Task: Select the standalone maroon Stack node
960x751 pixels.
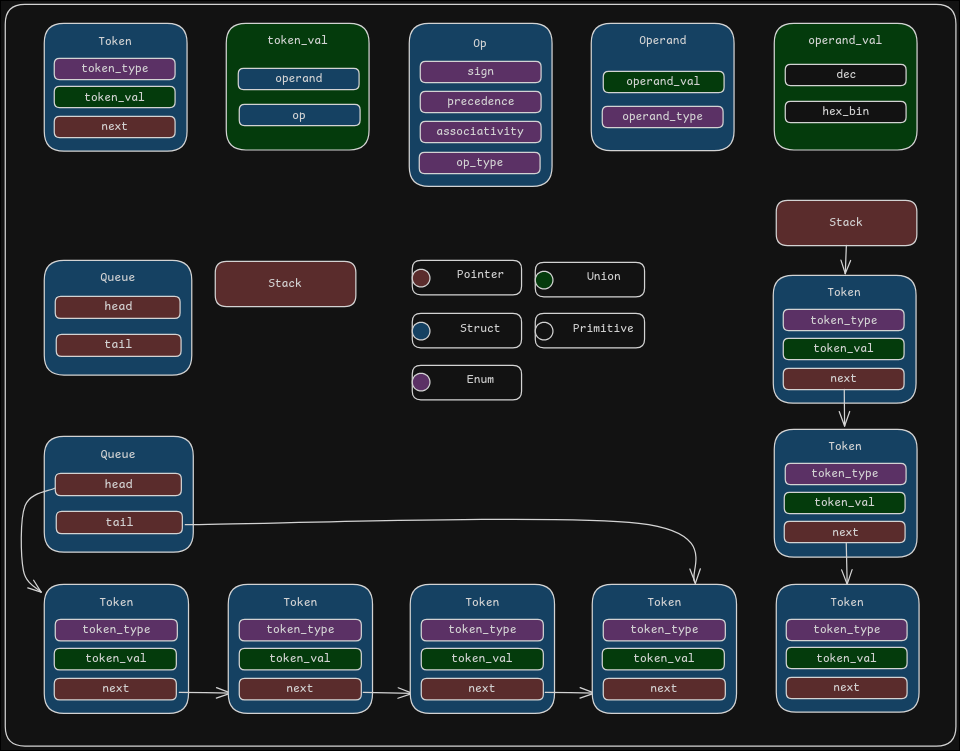Action: tap(285, 284)
